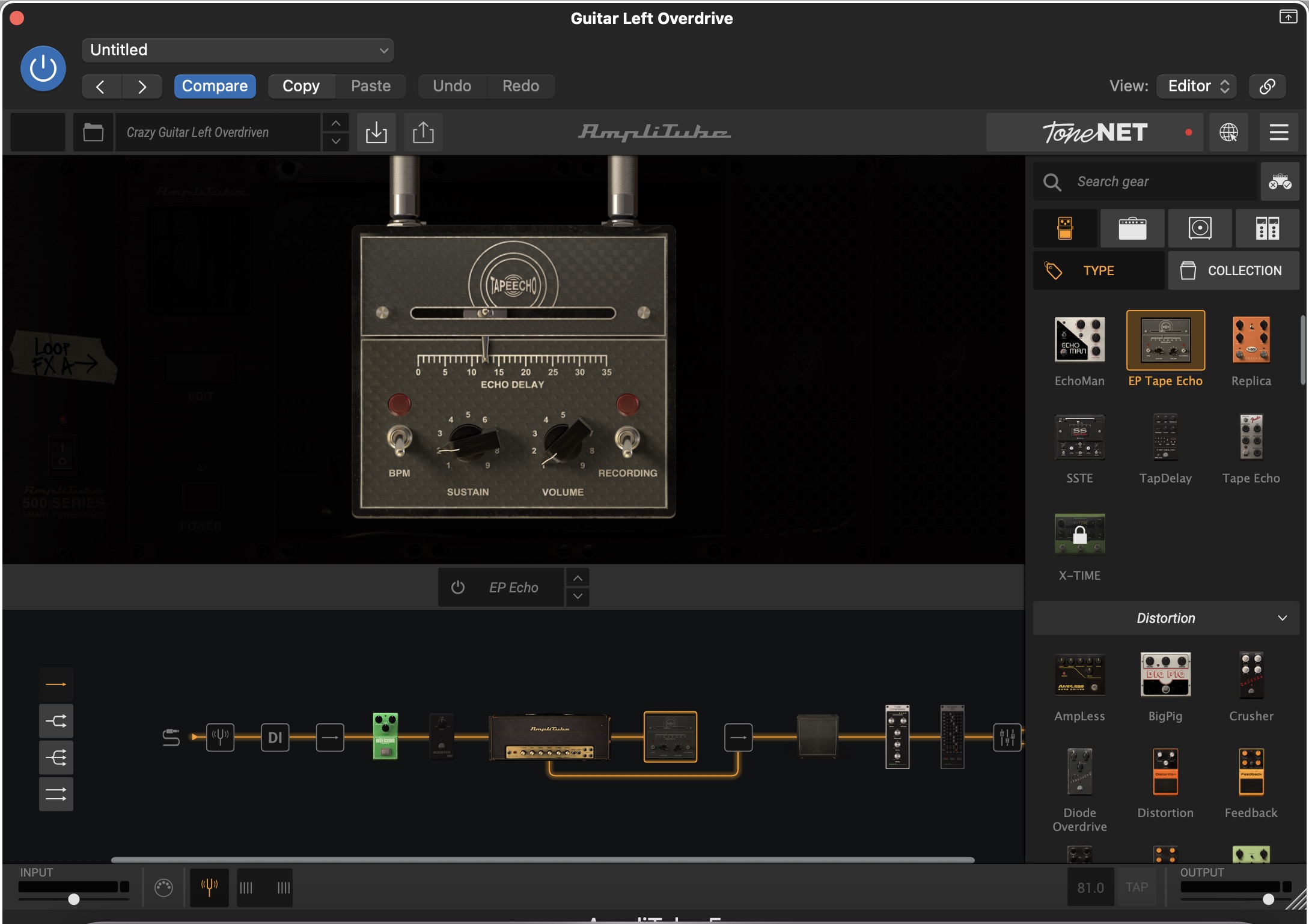
Task: Step preset up with arrow
Action: [x=336, y=123]
